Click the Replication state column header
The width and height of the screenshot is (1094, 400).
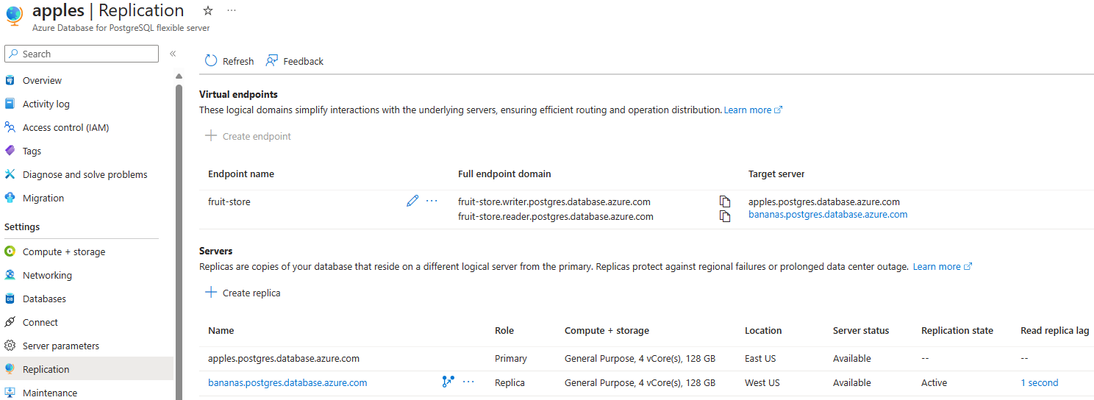click(x=957, y=330)
